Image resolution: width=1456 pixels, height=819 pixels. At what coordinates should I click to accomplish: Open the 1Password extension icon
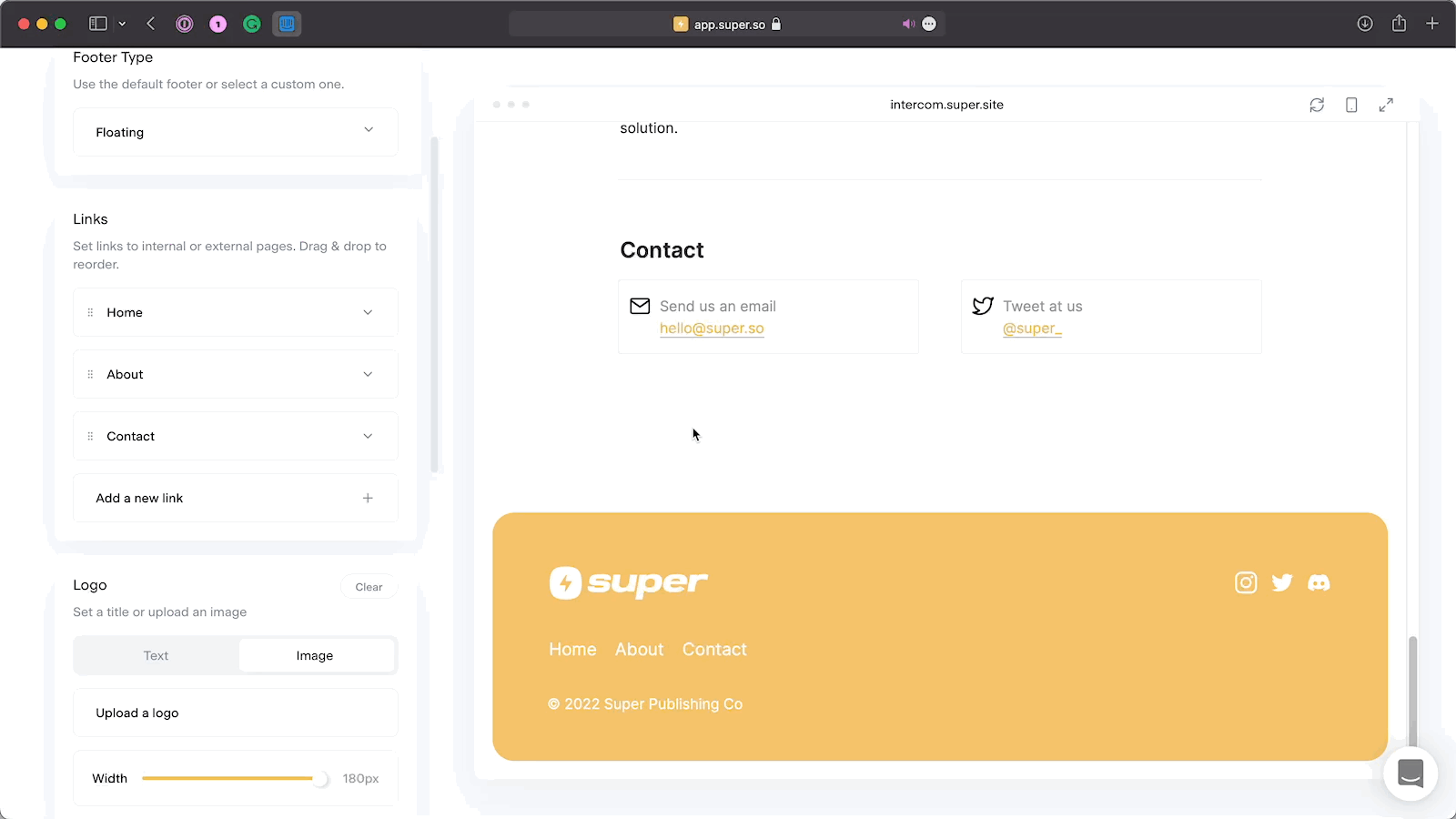(x=185, y=24)
